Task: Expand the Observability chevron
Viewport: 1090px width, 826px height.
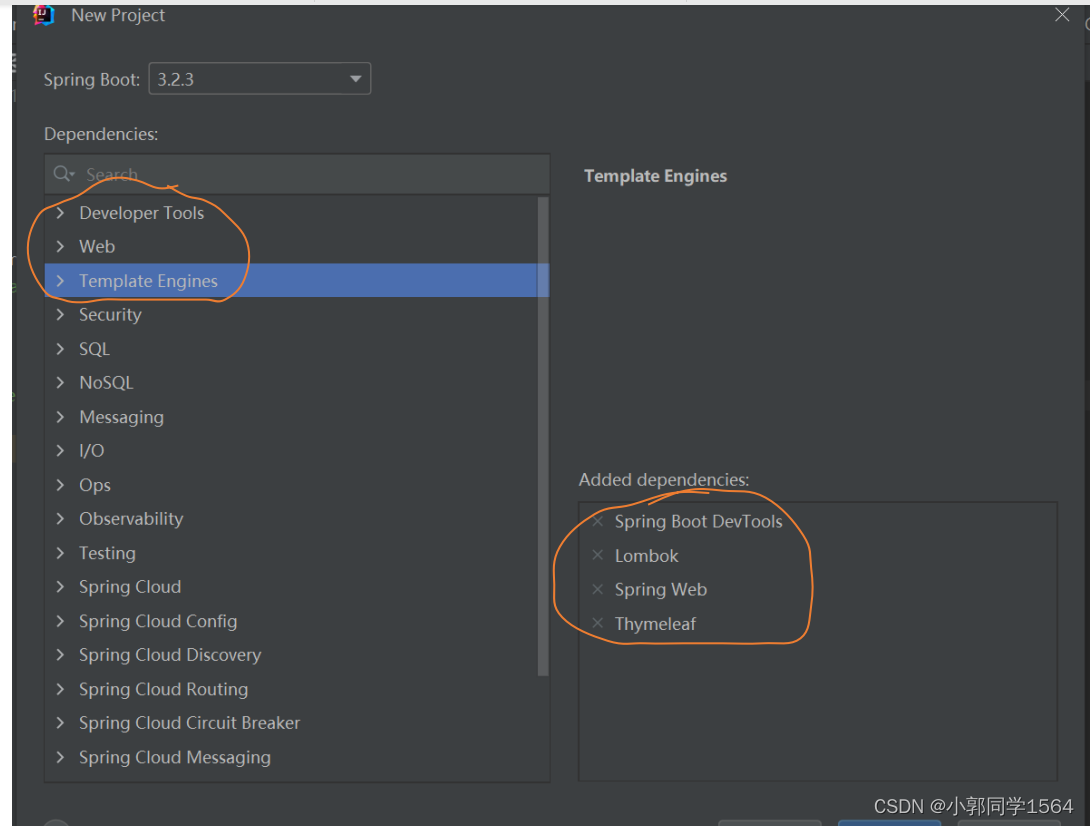Action: 60,519
